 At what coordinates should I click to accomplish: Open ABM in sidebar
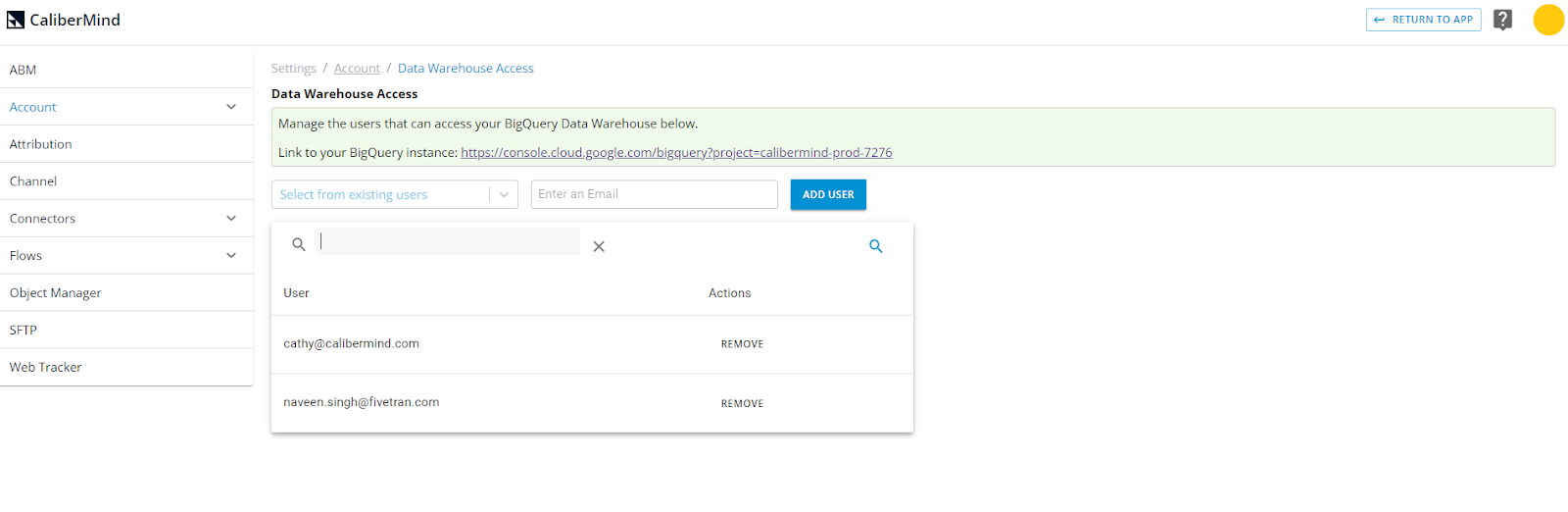click(126, 70)
